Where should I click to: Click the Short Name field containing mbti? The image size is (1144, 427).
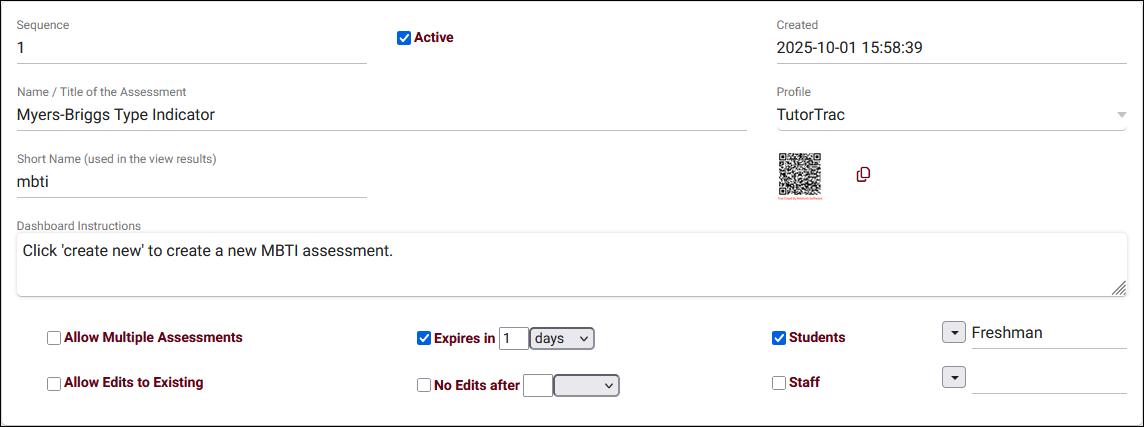tap(191, 182)
